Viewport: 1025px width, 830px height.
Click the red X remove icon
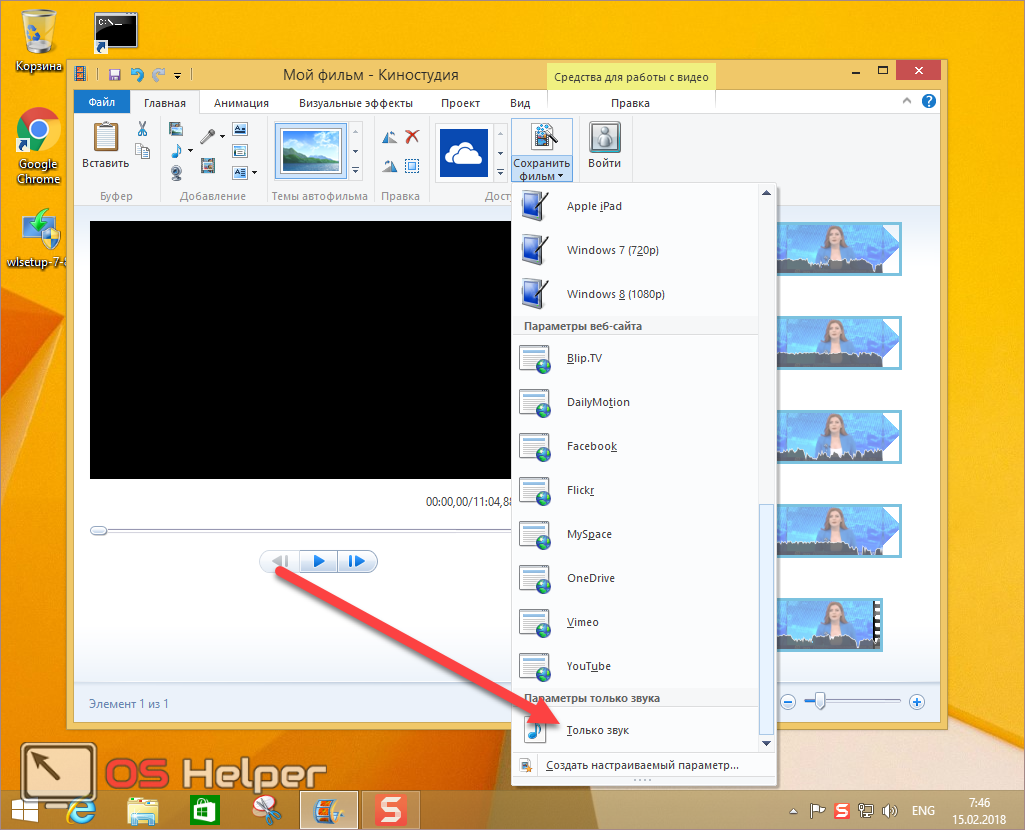click(x=412, y=137)
